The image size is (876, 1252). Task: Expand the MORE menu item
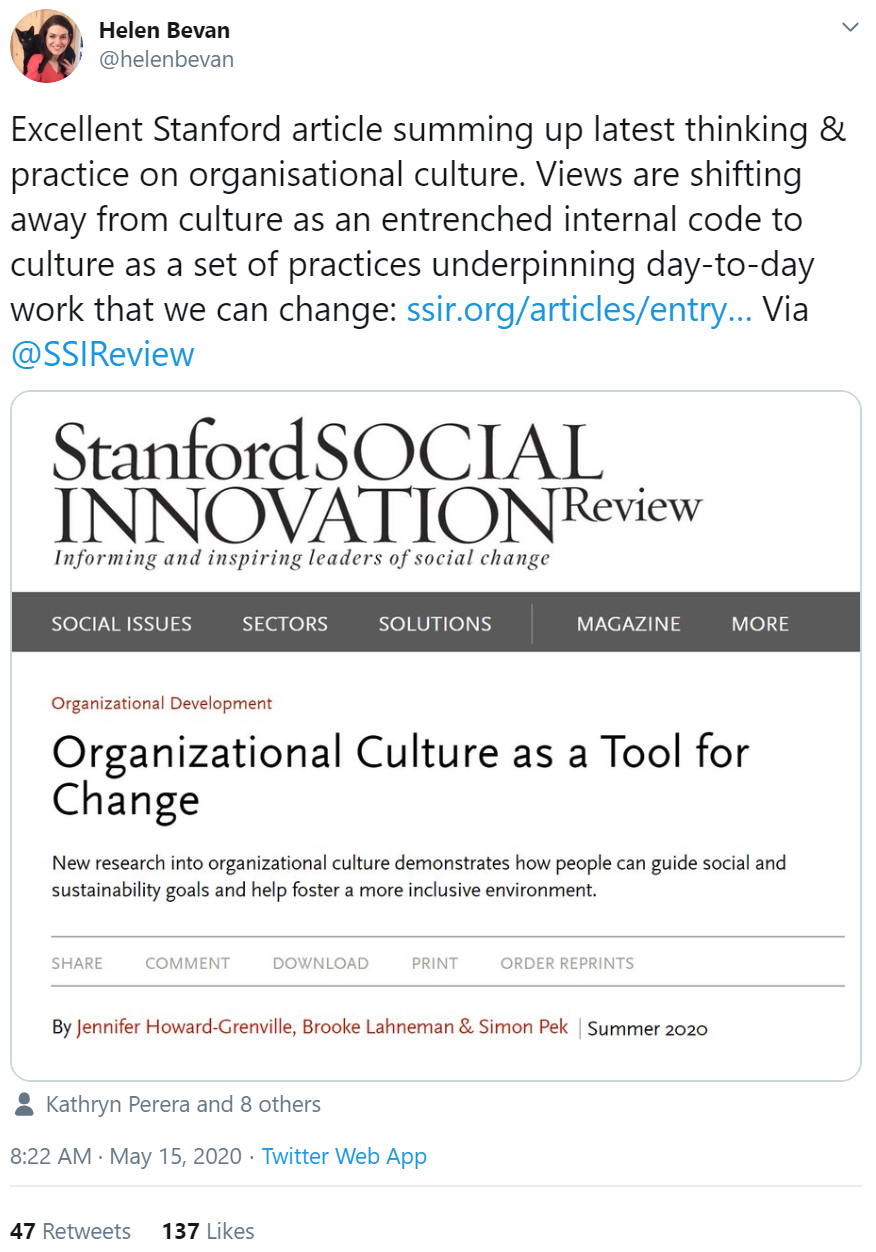pyautogui.click(x=760, y=624)
